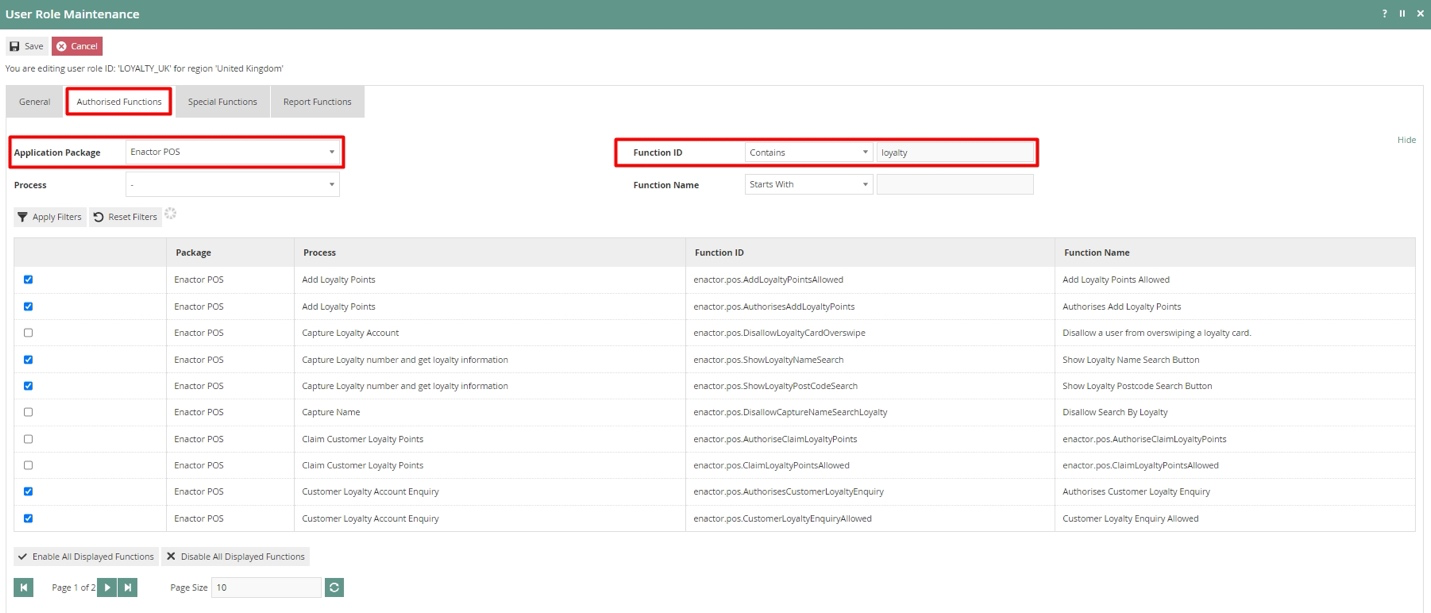Image resolution: width=1431 pixels, height=613 pixels.
Task: Open the General tab
Action: (x=34, y=101)
